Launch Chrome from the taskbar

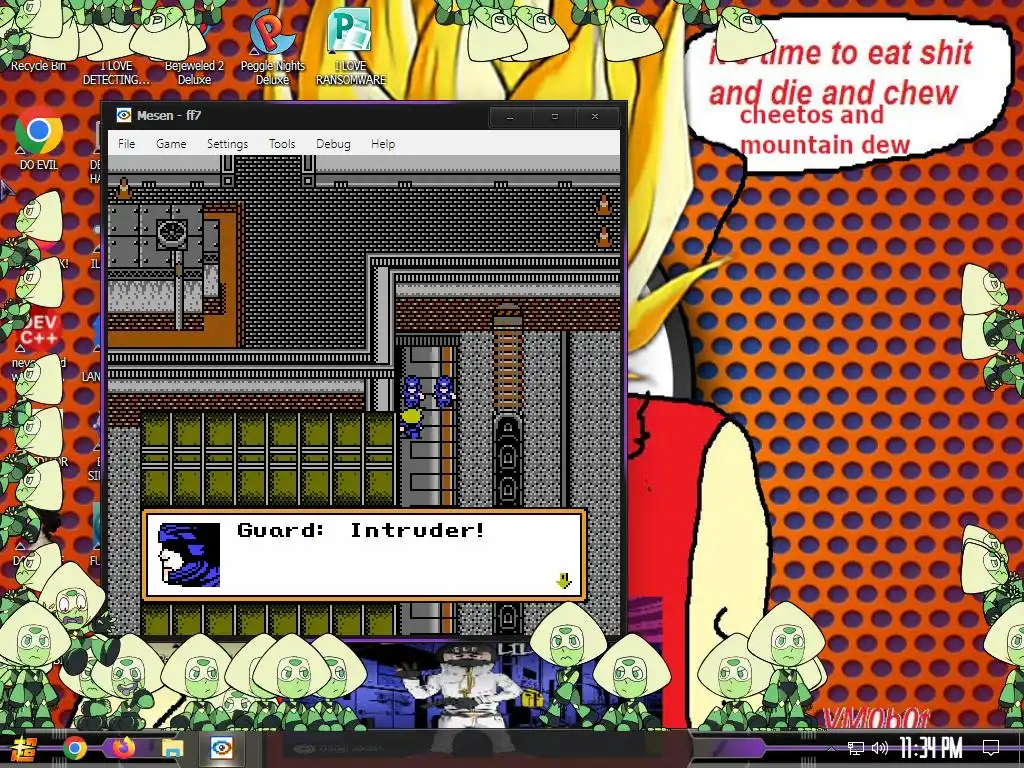point(74,748)
